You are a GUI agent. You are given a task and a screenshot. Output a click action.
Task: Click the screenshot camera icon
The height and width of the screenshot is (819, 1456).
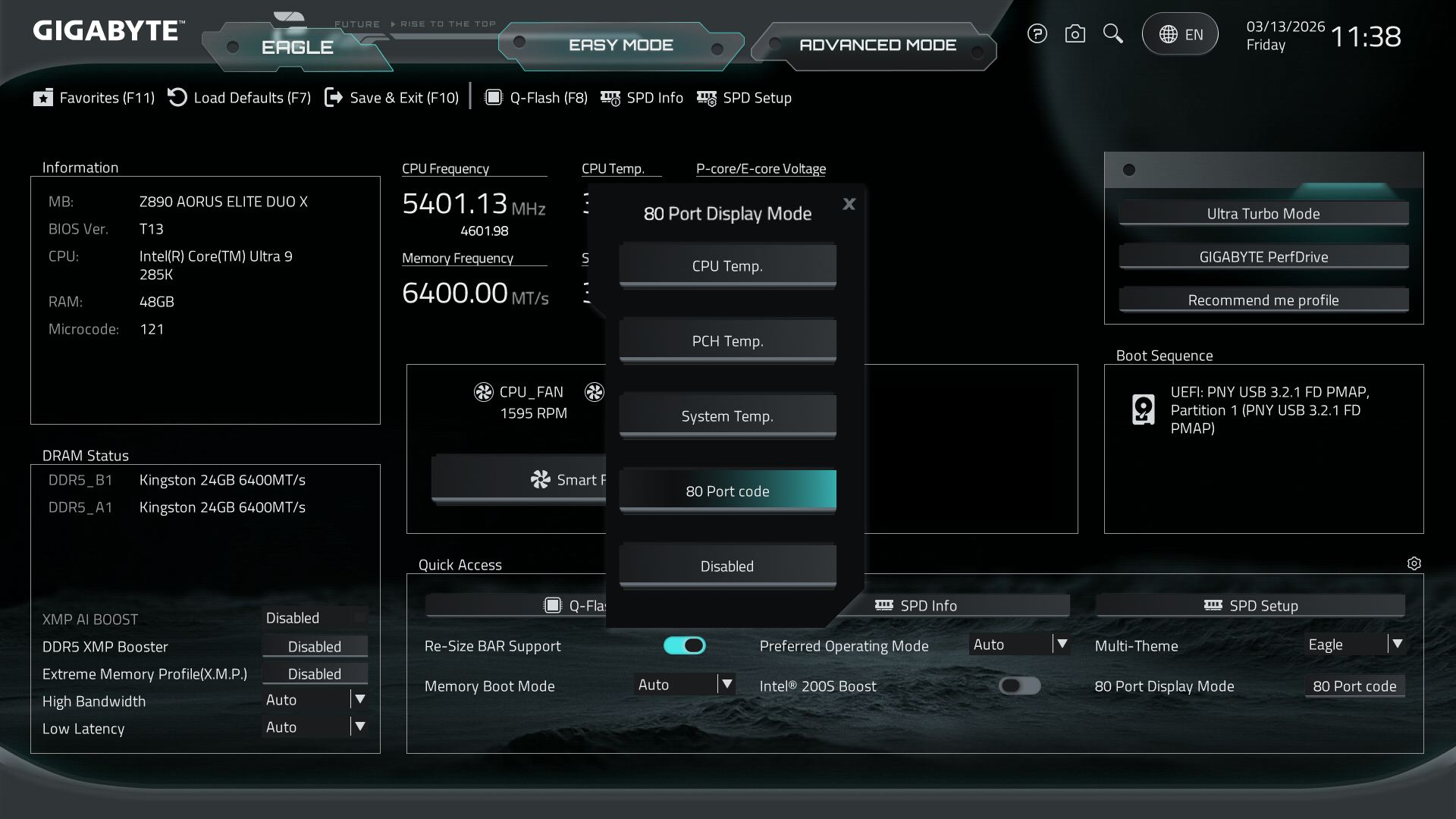click(x=1075, y=34)
